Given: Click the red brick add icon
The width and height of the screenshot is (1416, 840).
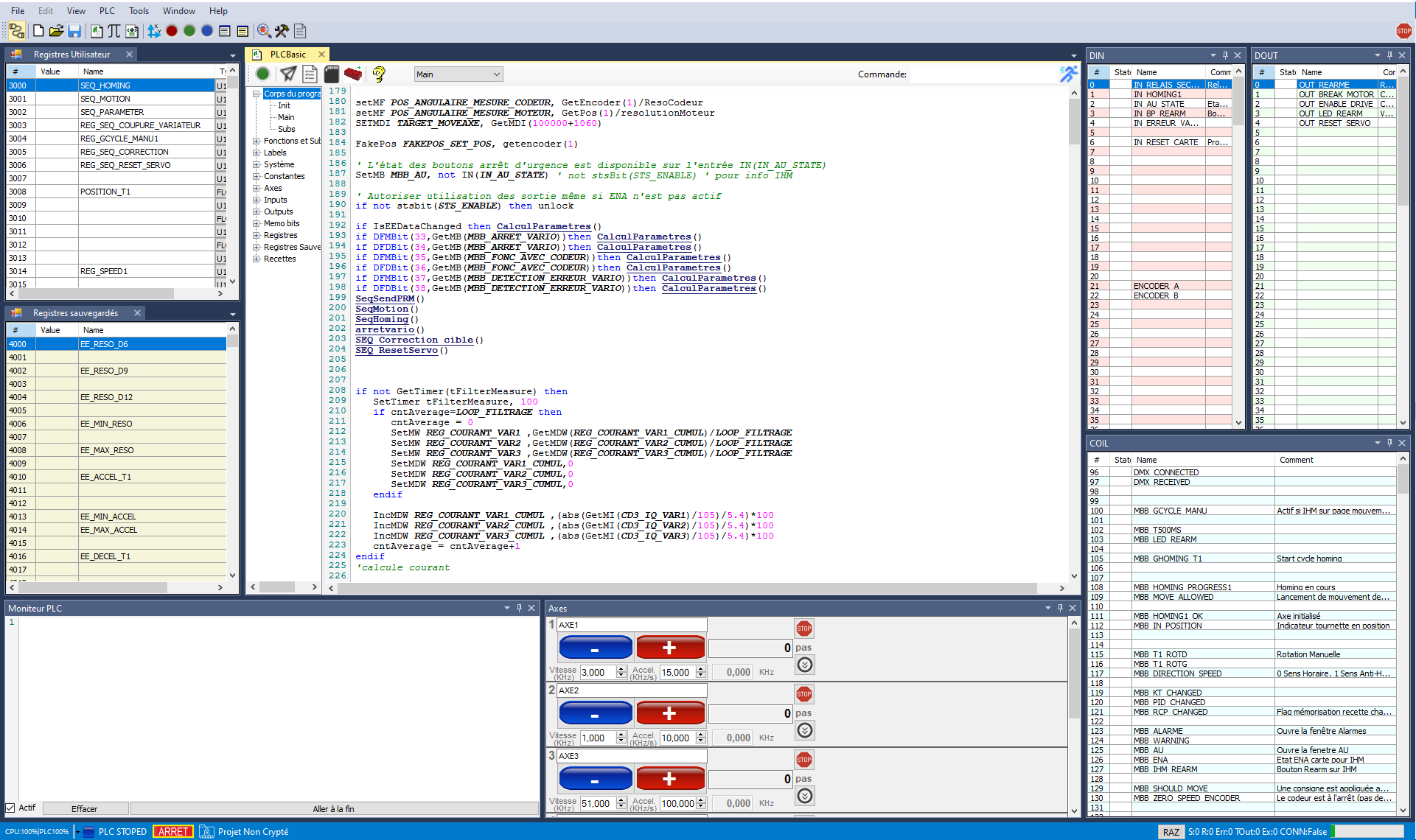Looking at the screenshot, I should click(x=353, y=74).
